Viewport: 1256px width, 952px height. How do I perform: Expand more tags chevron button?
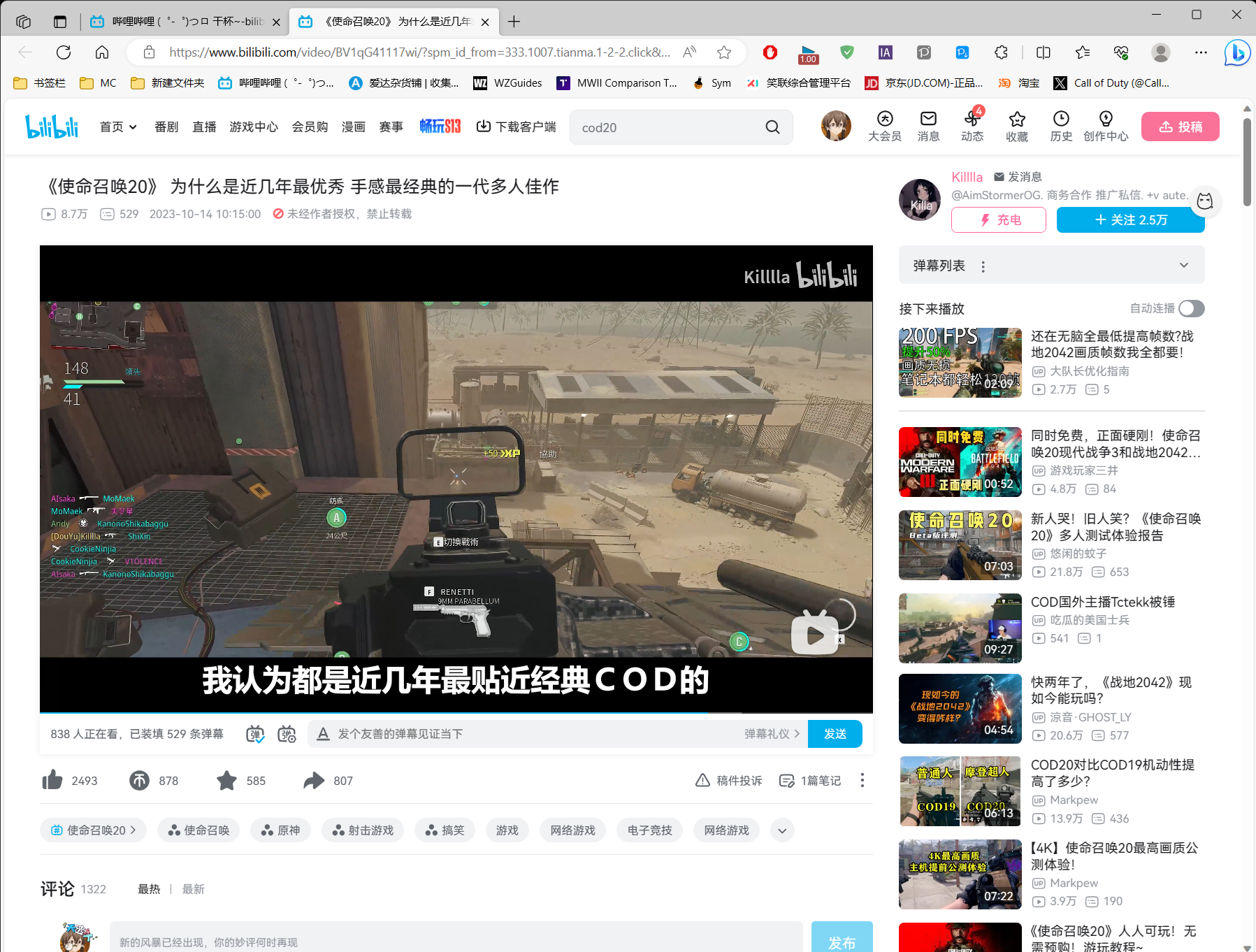click(x=782, y=830)
